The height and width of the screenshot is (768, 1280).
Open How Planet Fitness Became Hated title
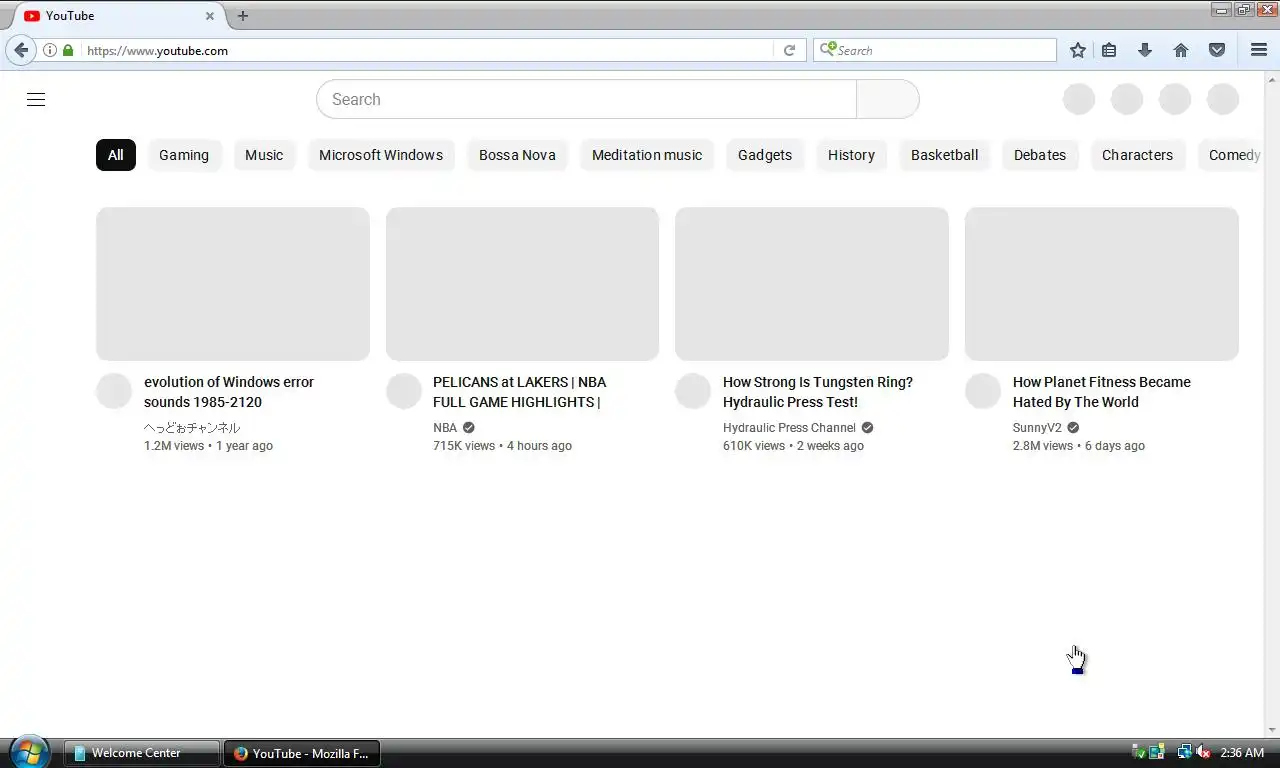[x=1102, y=392]
